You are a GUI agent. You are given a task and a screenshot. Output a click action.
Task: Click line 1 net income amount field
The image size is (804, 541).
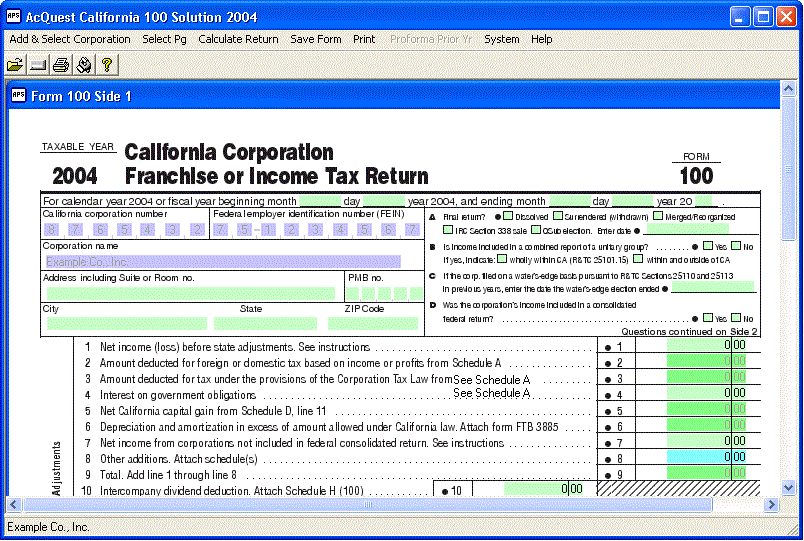[707, 345]
